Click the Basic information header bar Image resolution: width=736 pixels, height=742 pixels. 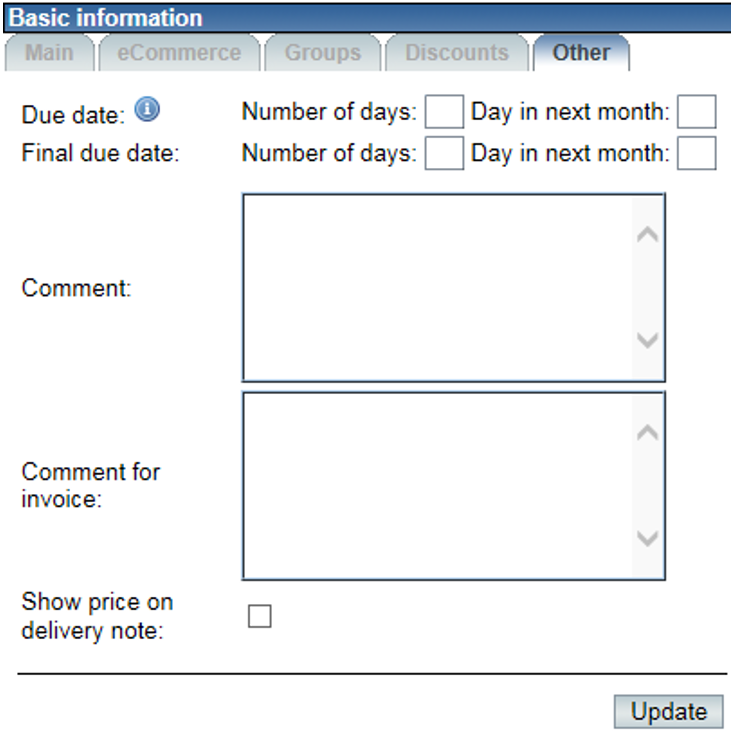pyautogui.click(x=368, y=17)
